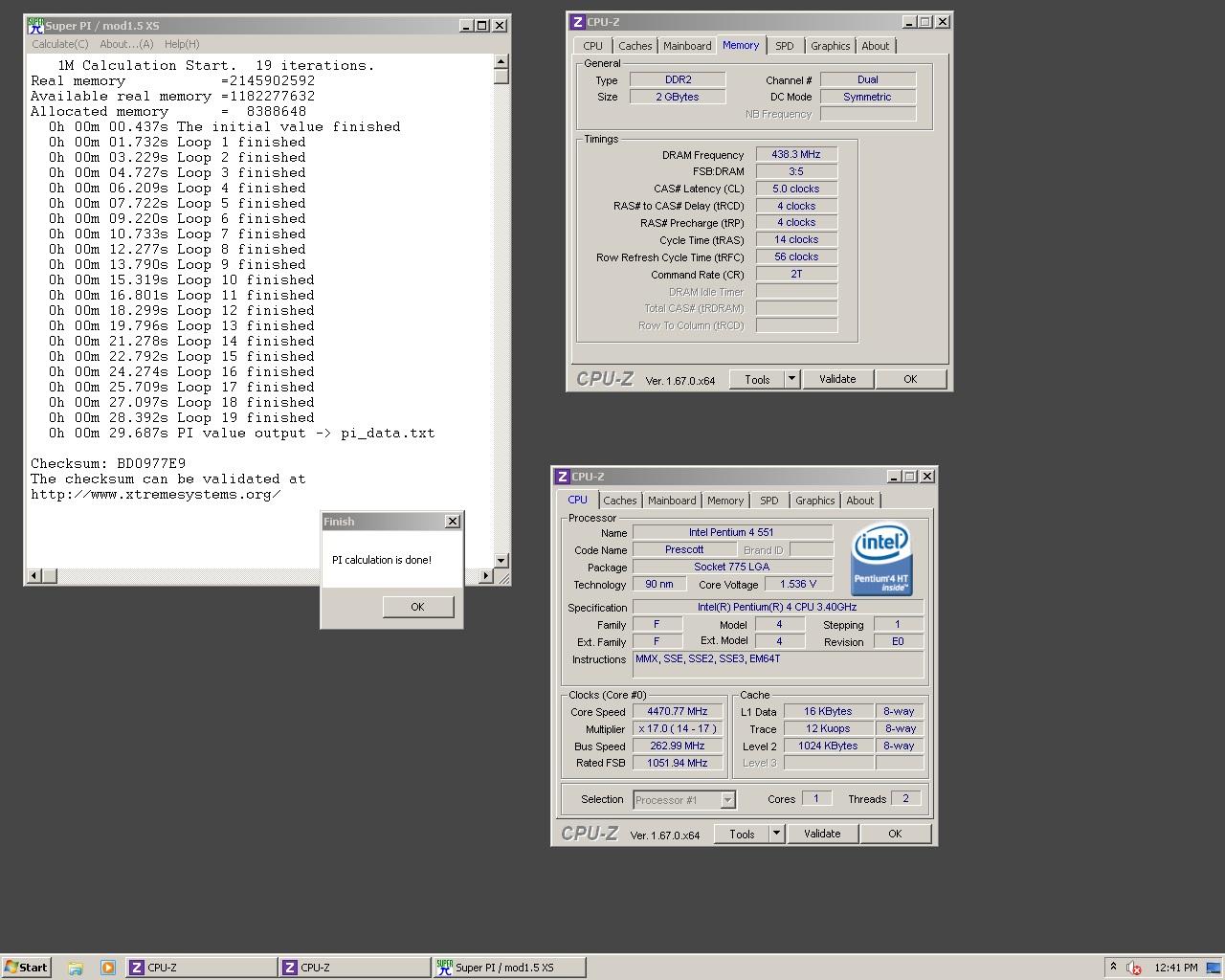The width and height of the screenshot is (1225, 980).
Task: Click Code Name field Prescott
Action: pyautogui.click(x=684, y=549)
